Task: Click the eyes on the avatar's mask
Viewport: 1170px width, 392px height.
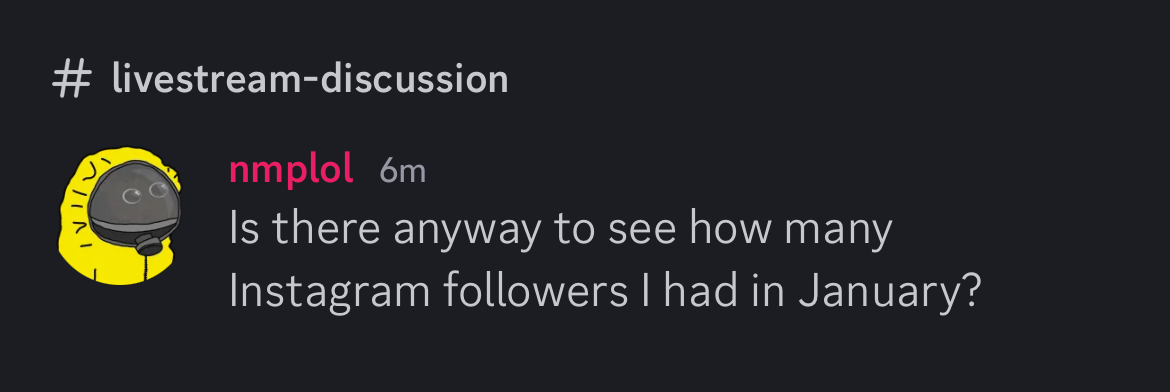Action: 146,193
